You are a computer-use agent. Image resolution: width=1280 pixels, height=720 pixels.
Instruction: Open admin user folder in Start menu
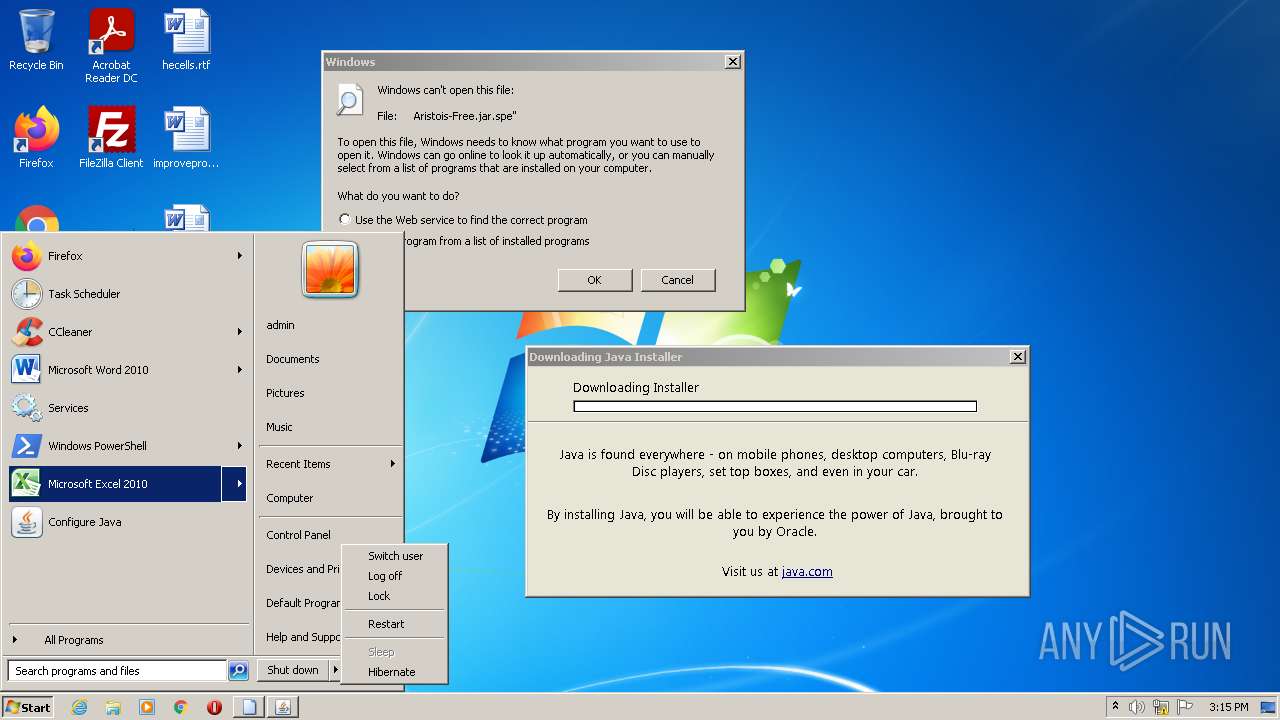(x=280, y=325)
